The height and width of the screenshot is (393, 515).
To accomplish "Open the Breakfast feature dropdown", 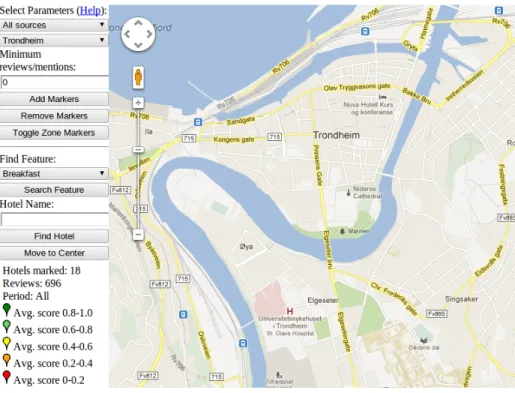I will point(54,173).
